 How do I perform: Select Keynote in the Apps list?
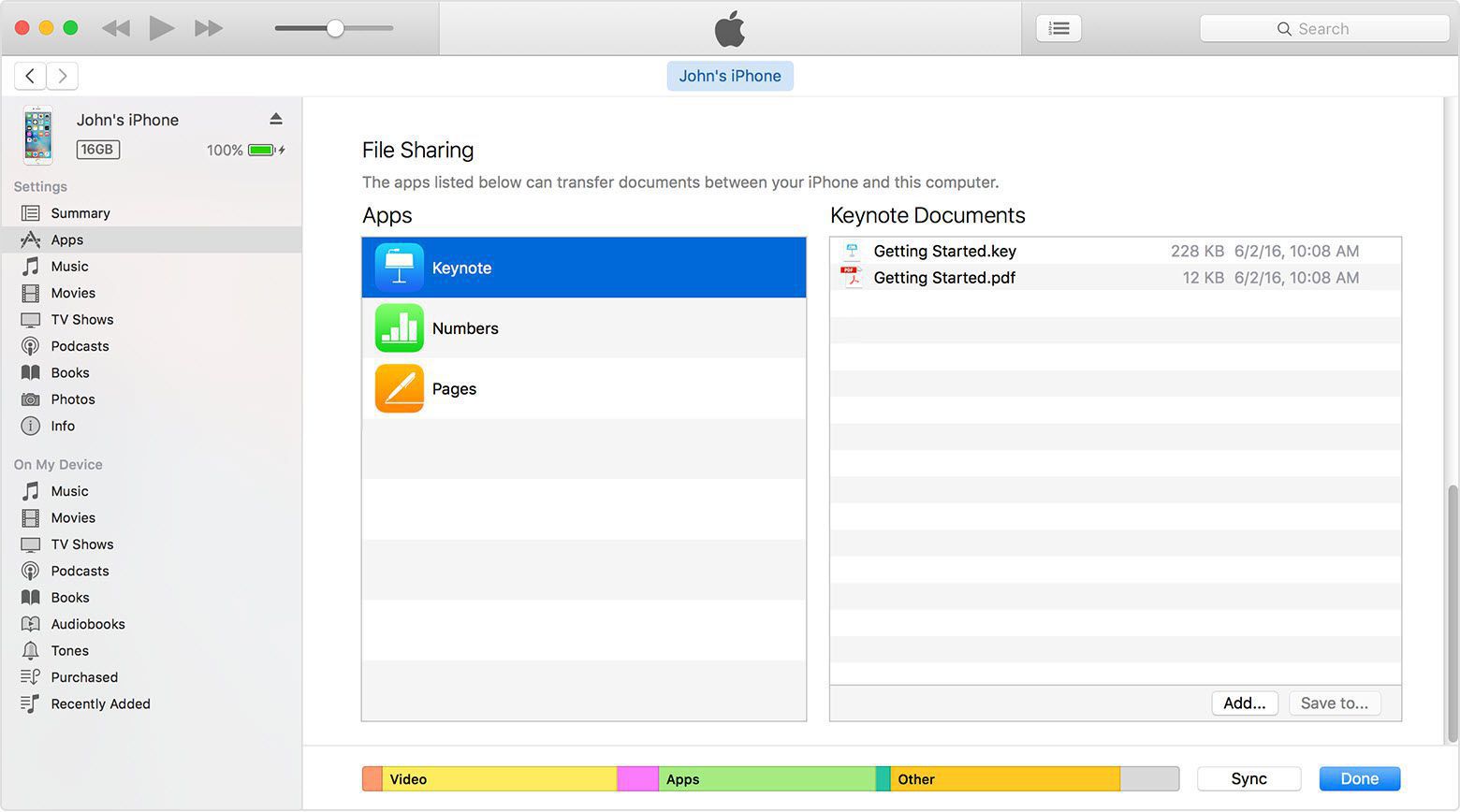pos(584,268)
